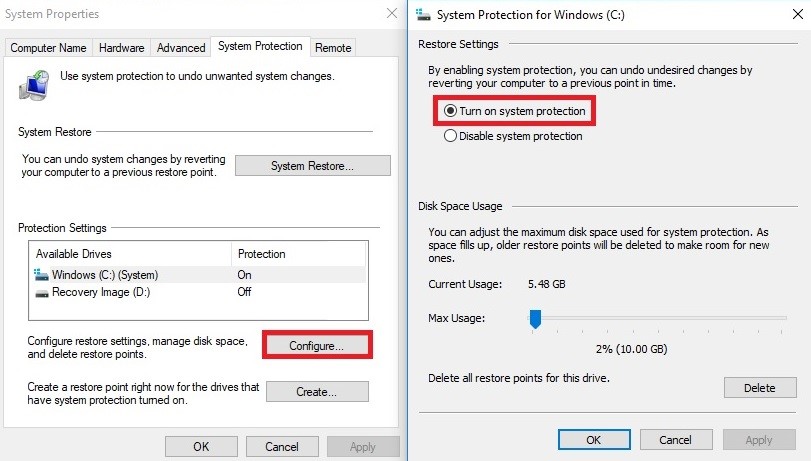Viewport: 811px width, 461px height.
Task: Click Create... to make a restore point
Action: click(x=317, y=392)
